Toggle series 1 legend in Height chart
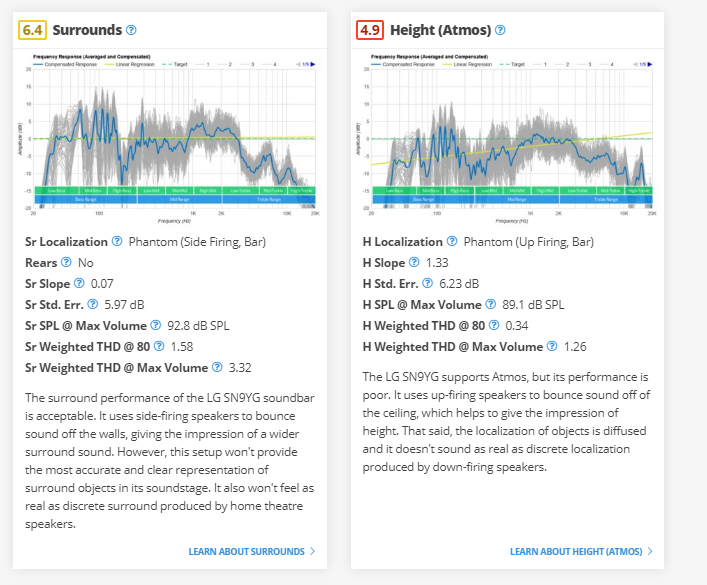The height and width of the screenshot is (585, 707). (544, 63)
